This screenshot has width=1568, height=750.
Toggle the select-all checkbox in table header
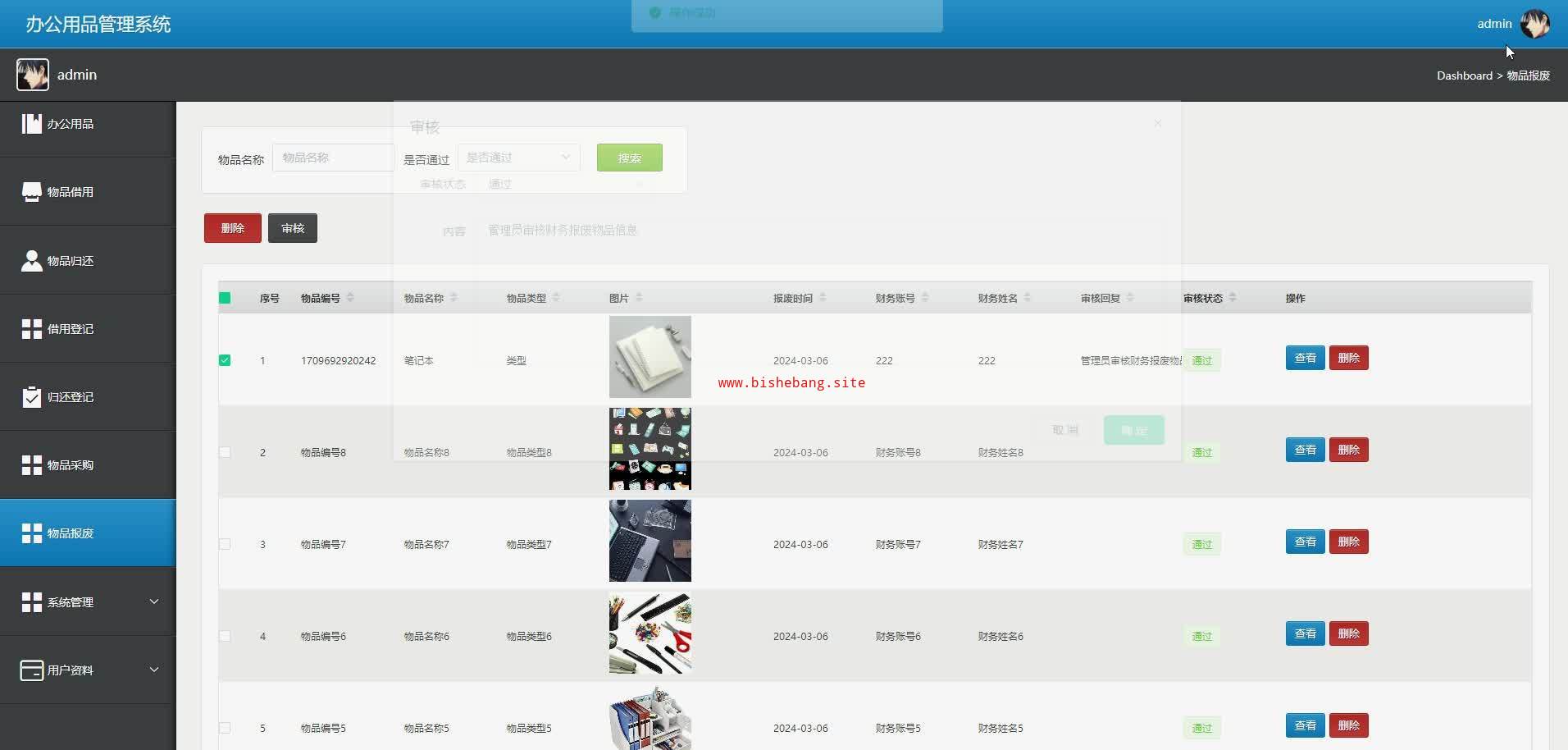point(225,298)
